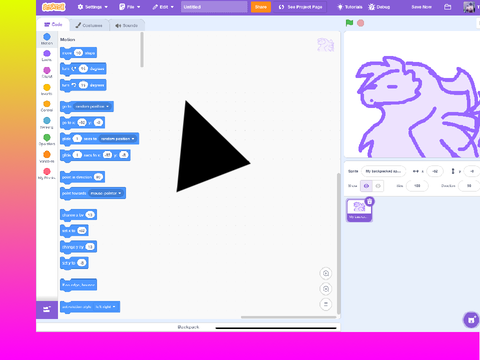The width and height of the screenshot is (480, 360).
Task: Delete the sprite with the trash icon
Action: (x=370, y=201)
